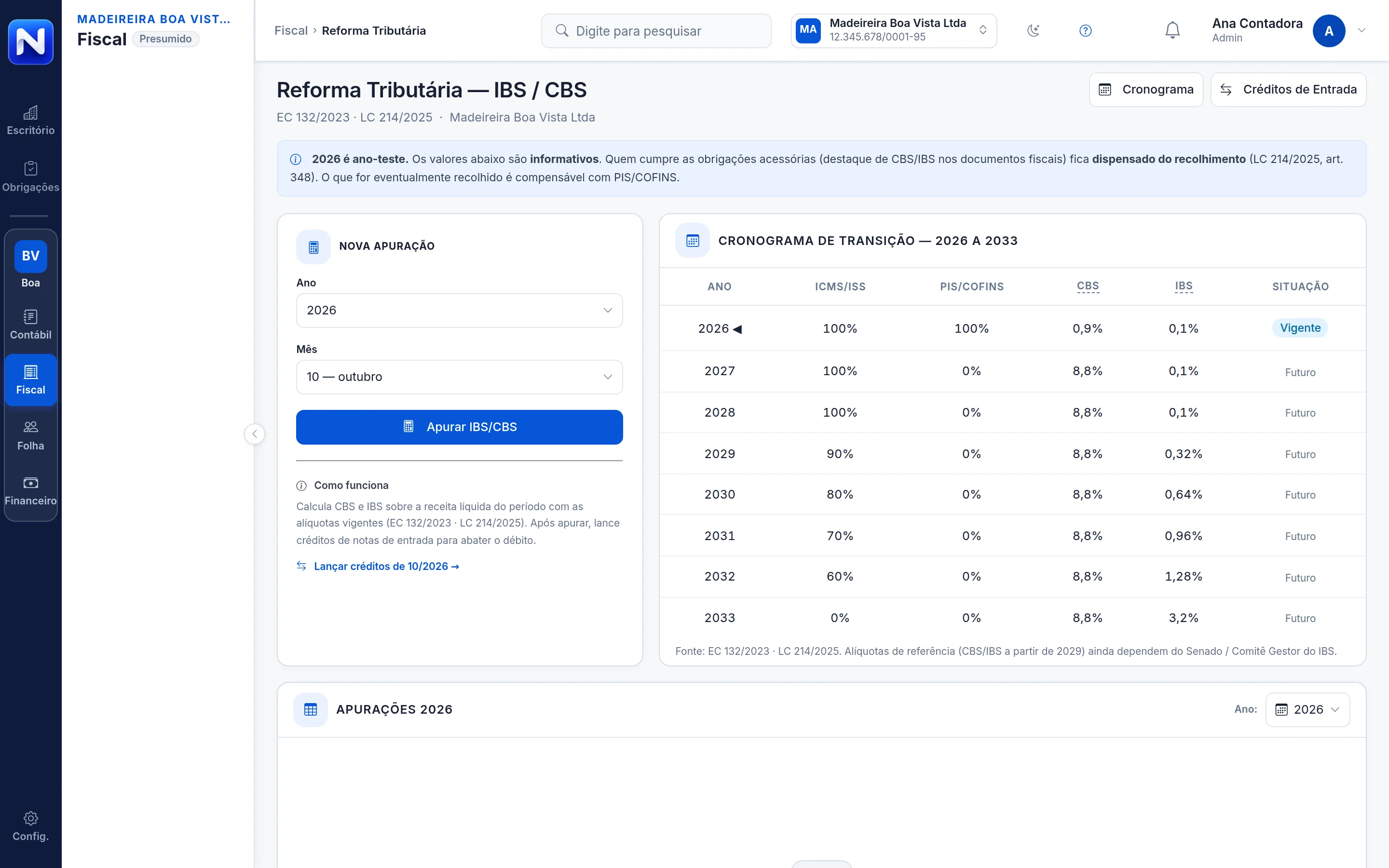Click the calculator icon beside Nova Apuração
The width and height of the screenshot is (1389, 868).
(x=313, y=247)
